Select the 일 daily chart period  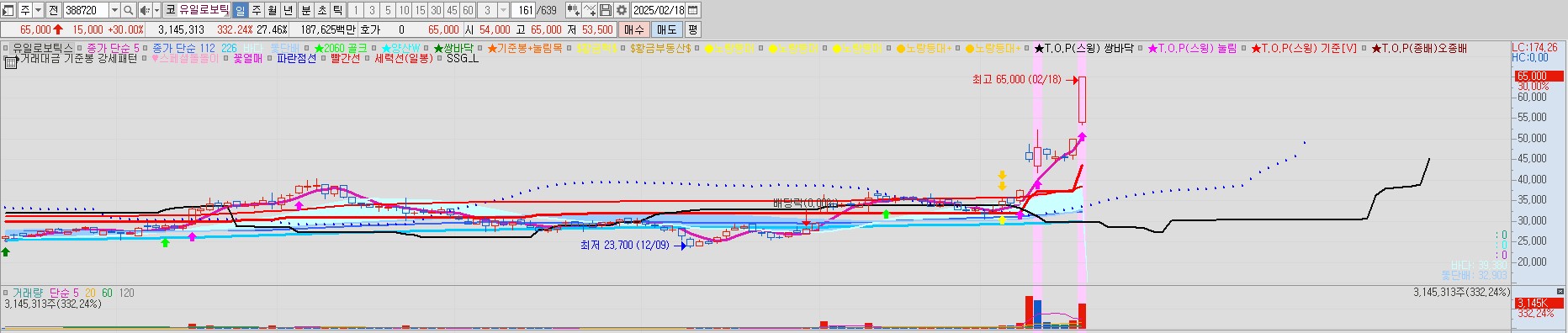tap(241, 10)
